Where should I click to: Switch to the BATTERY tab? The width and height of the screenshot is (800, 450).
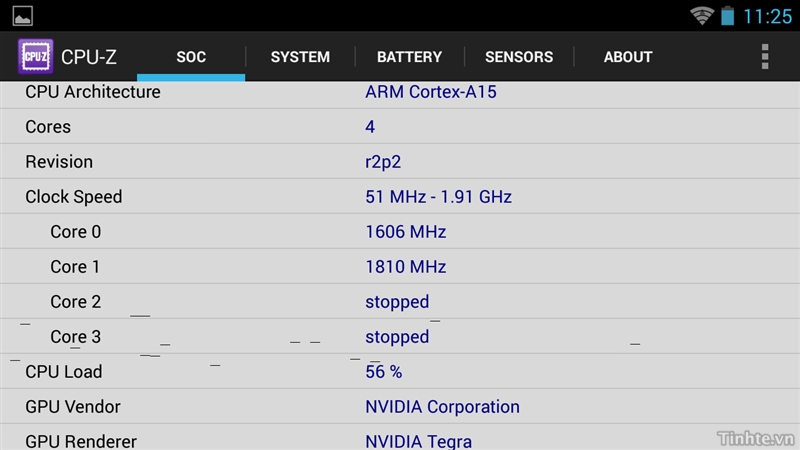coord(409,57)
